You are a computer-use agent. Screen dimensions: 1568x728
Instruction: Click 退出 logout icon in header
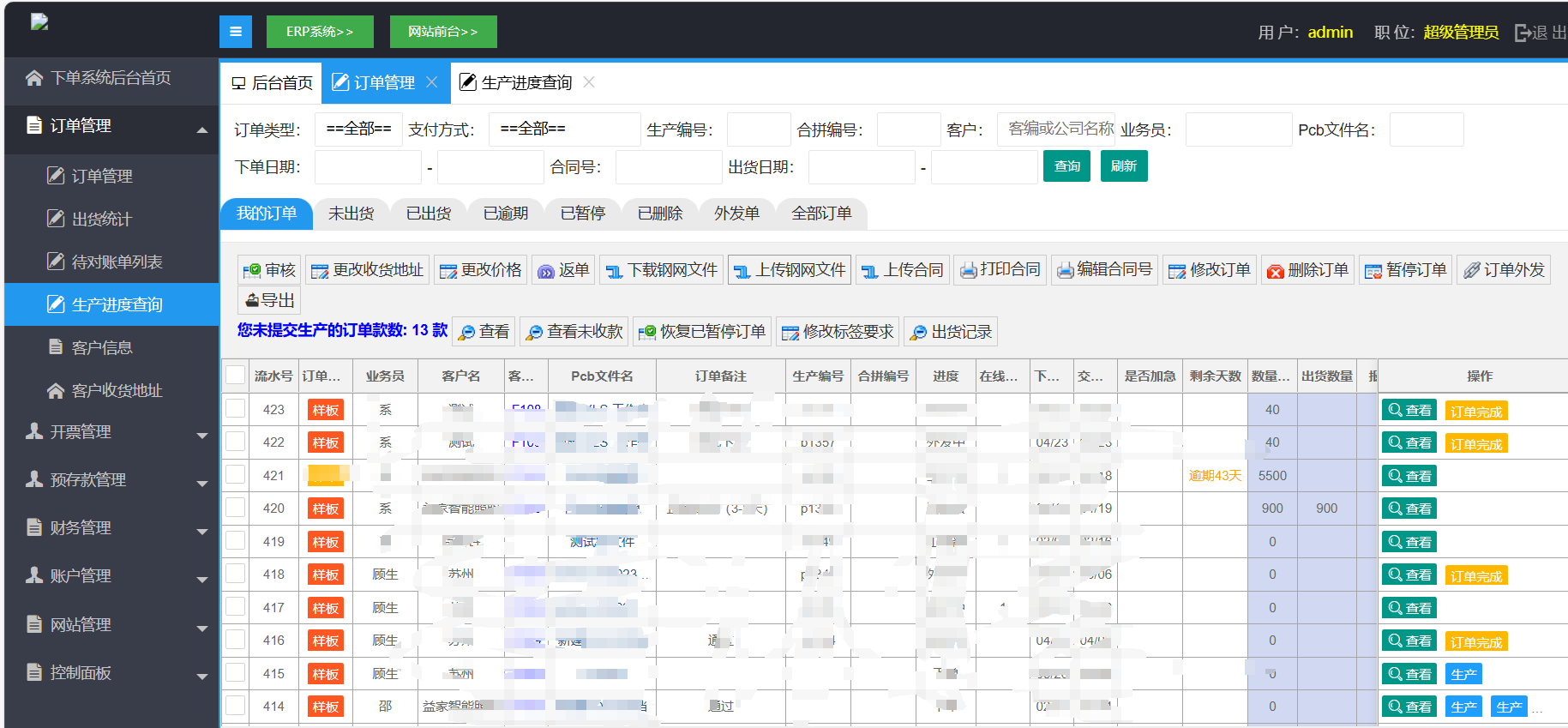coord(1523,33)
